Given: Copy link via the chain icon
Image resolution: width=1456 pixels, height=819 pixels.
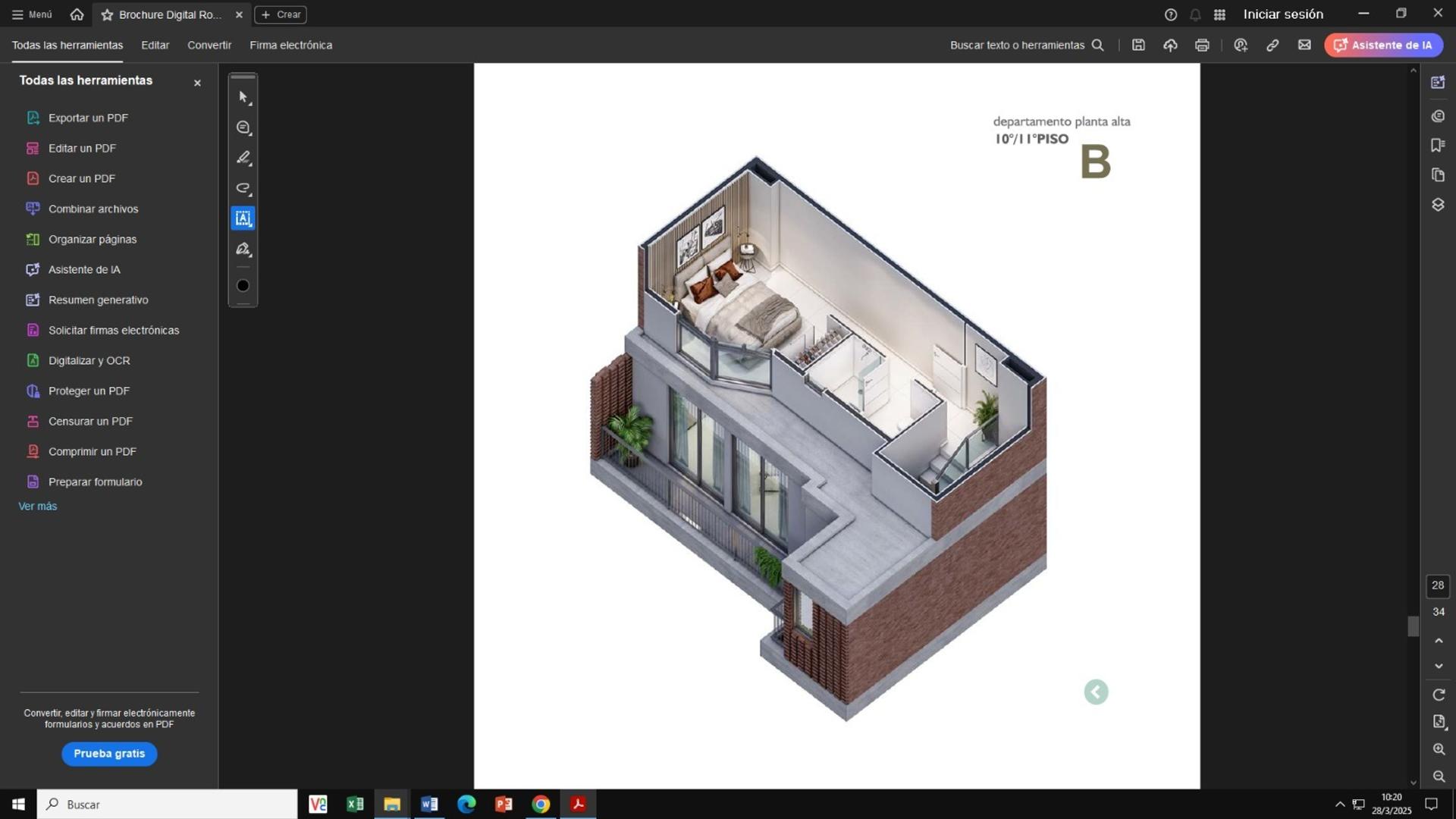Looking at the screenshot, I should [x=1272, y=45].
